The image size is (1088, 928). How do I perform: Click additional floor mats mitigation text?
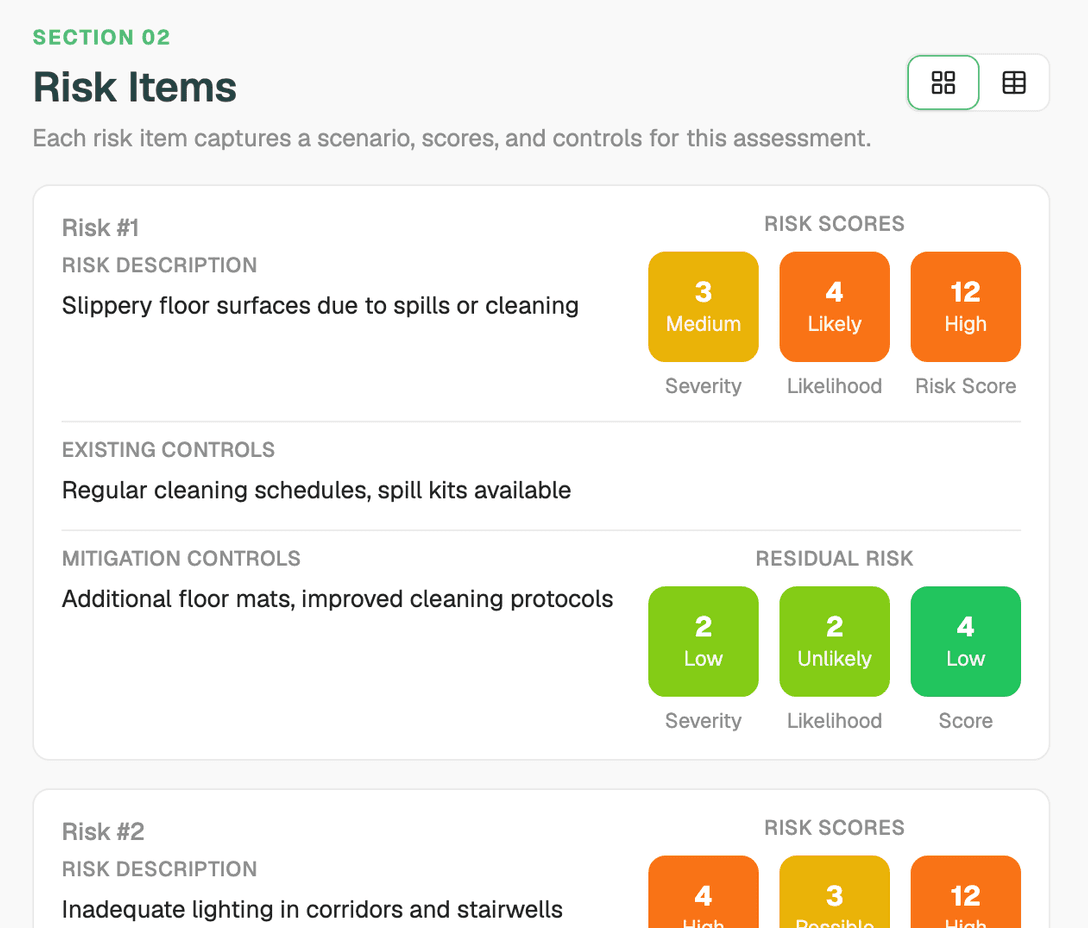[x=337, y=599]
